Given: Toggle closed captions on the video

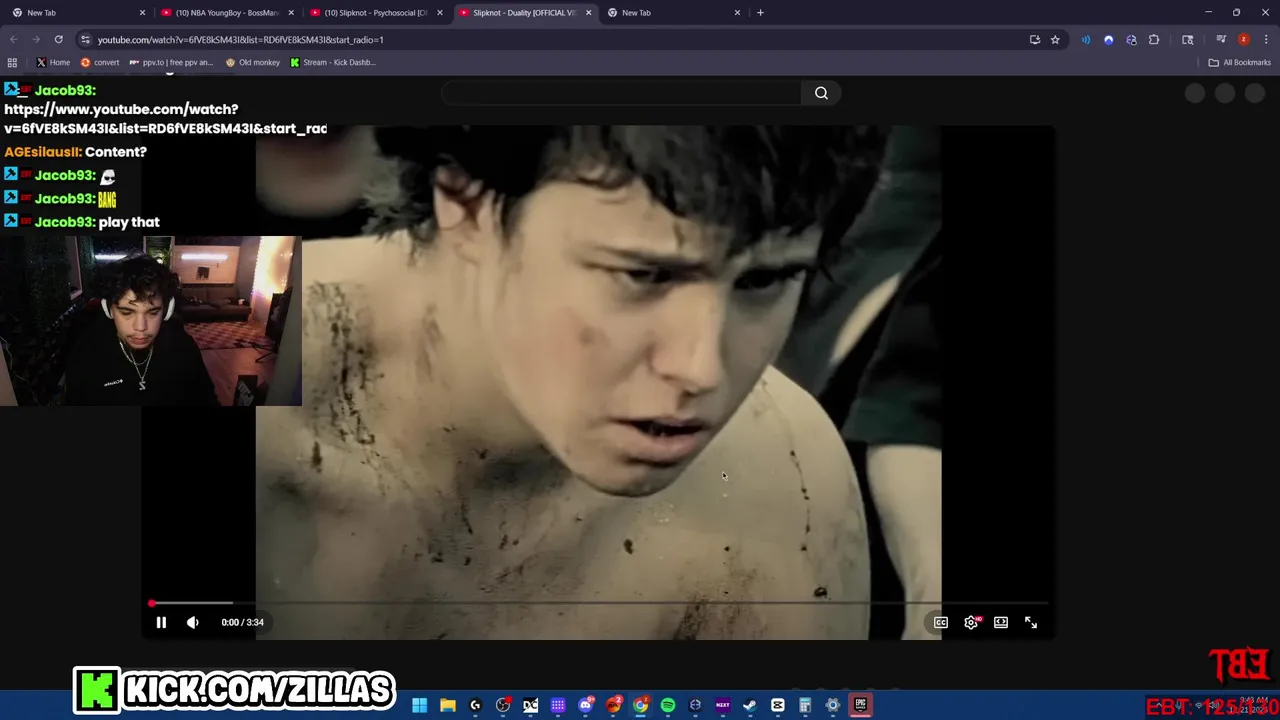Looking at the screenshot, I should click(x=941, y=622).
